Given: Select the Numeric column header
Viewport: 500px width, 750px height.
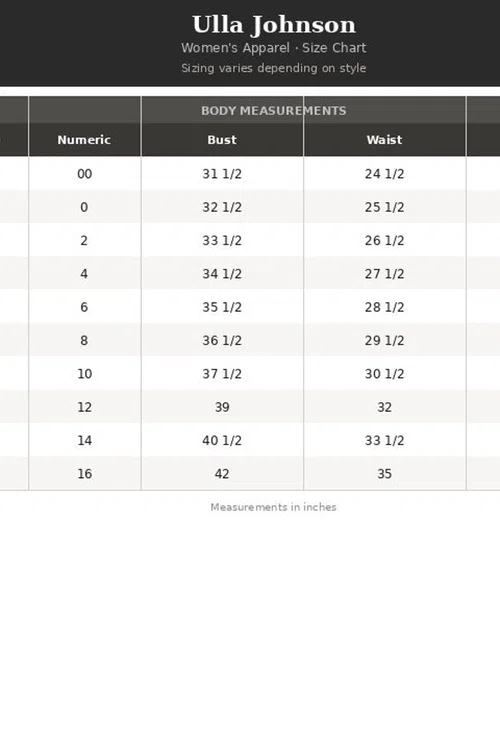Looking at the screenshot, I should (x=84, y=140).
